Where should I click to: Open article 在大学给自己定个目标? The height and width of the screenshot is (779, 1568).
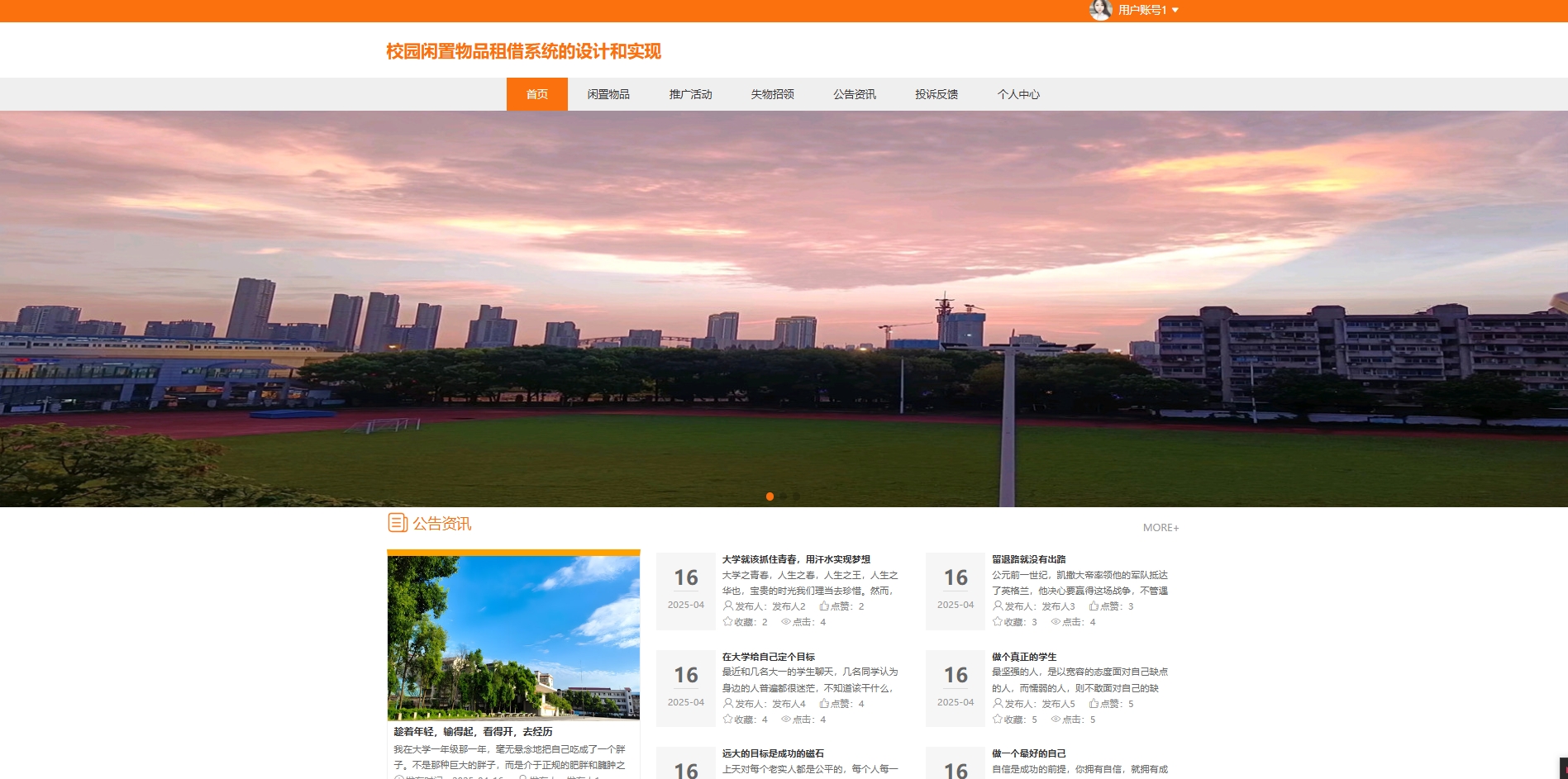pos(769,657)
